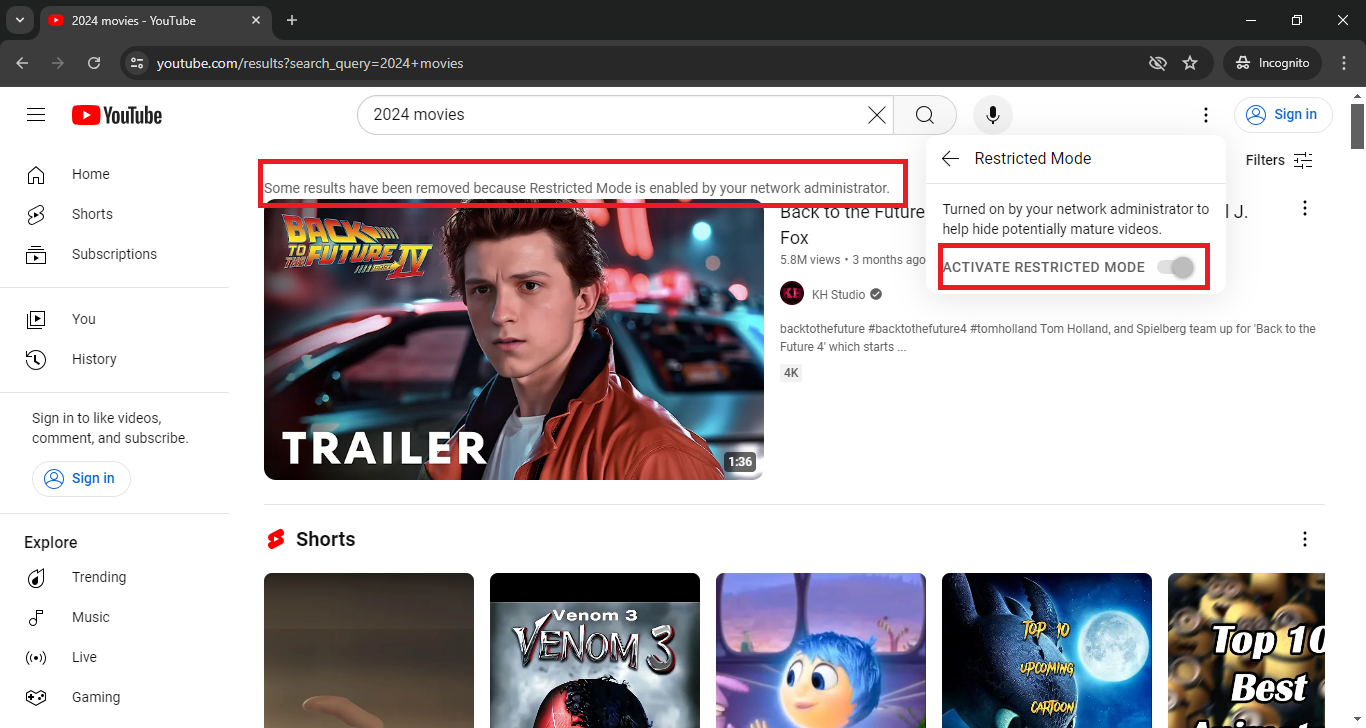Screen dimensions: 1366x728
Task: Open a new tab with the plus button
Action: pos(292,20)
